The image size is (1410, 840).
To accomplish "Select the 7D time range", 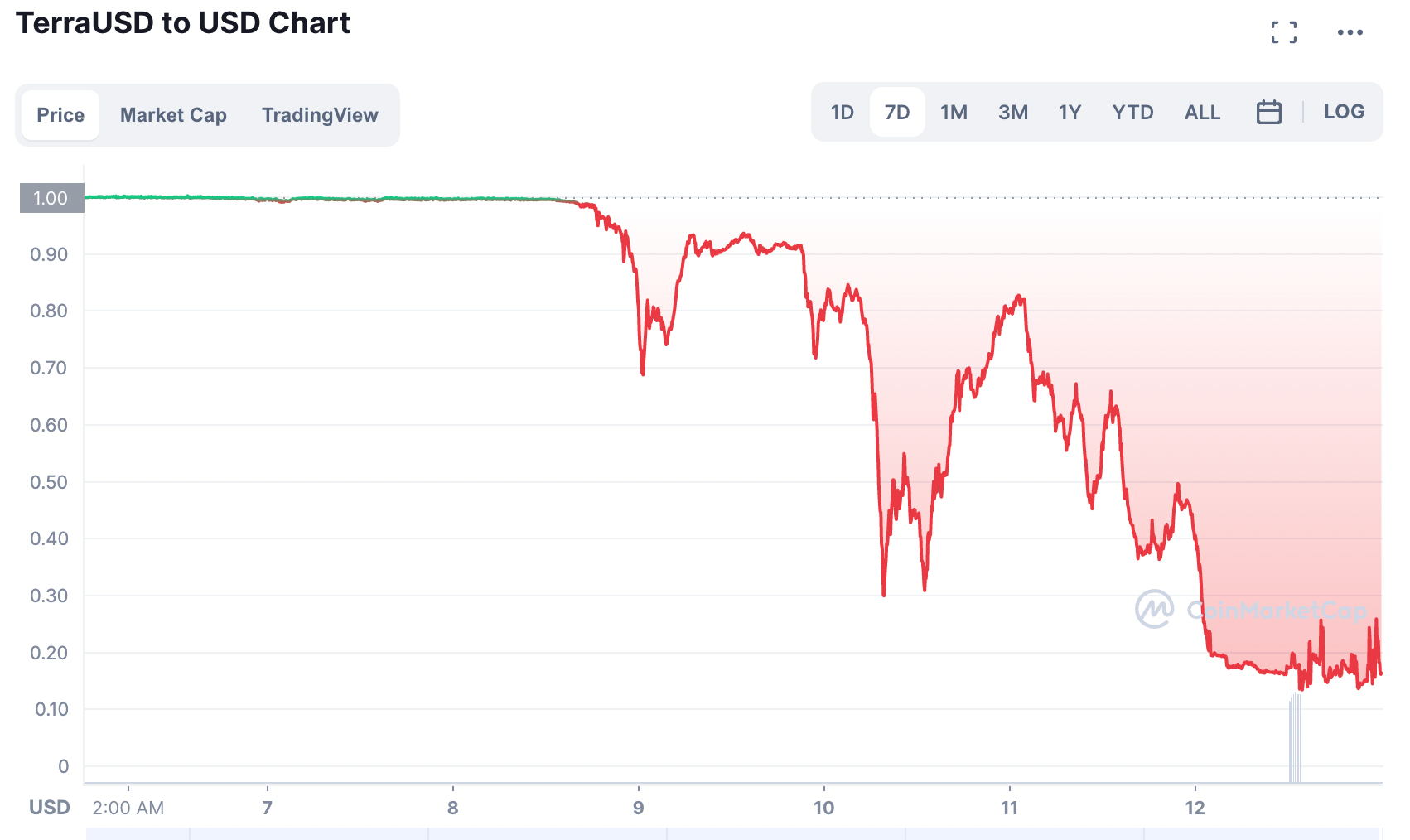I will [x=896, y=112].
